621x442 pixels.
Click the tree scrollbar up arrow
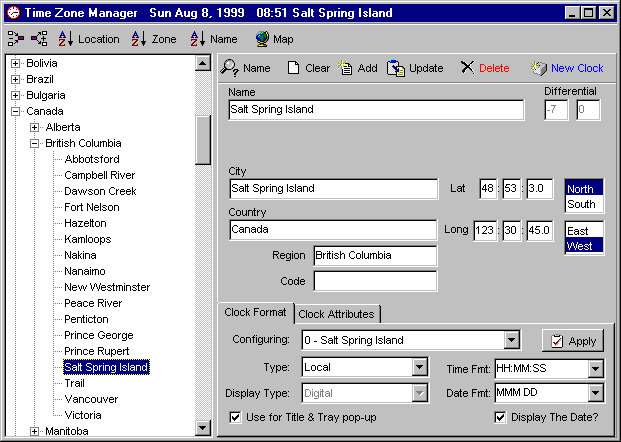[x=203, y=63]
